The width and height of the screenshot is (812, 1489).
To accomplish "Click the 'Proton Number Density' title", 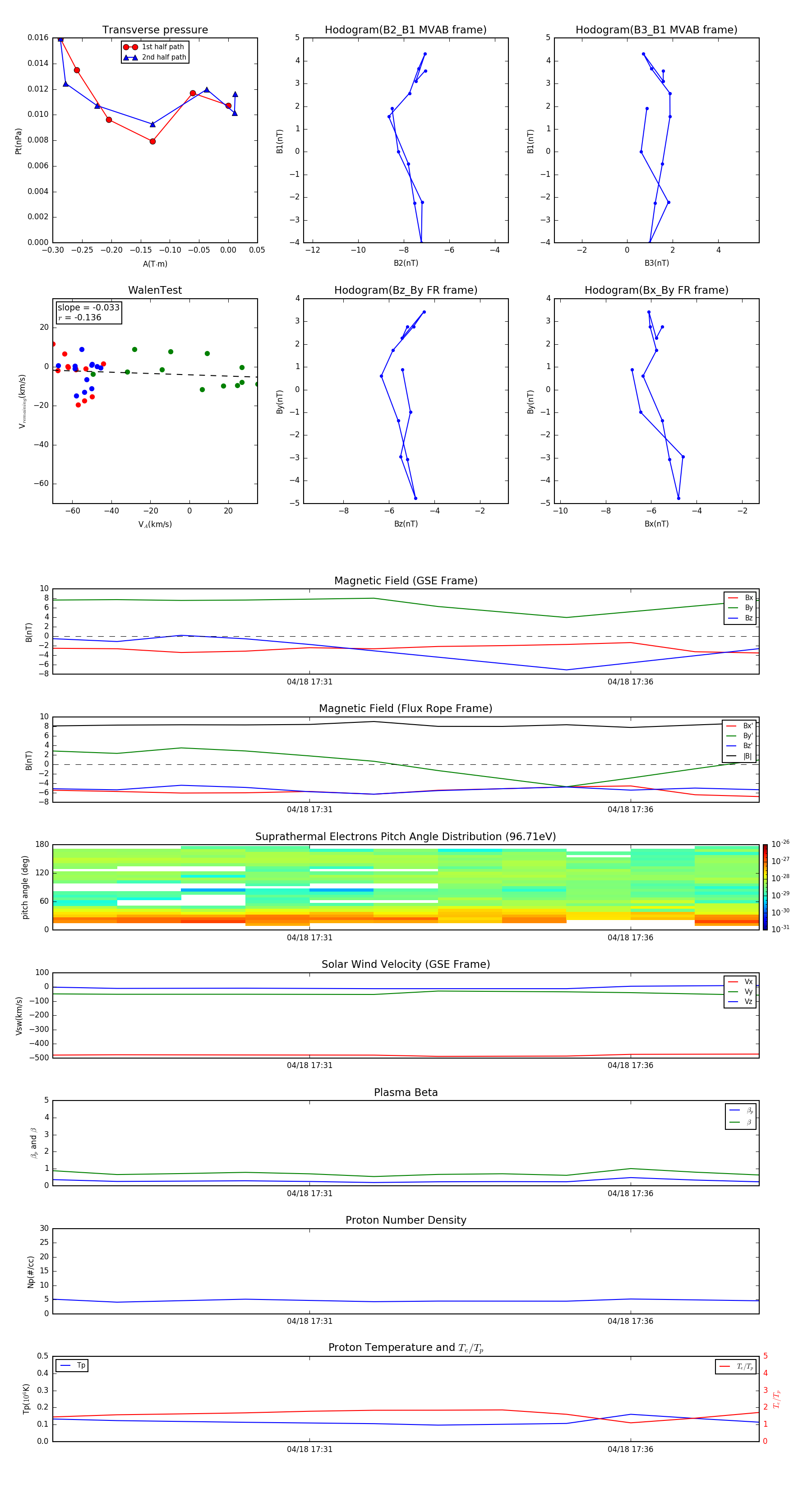I will (x=406, y=1221).
